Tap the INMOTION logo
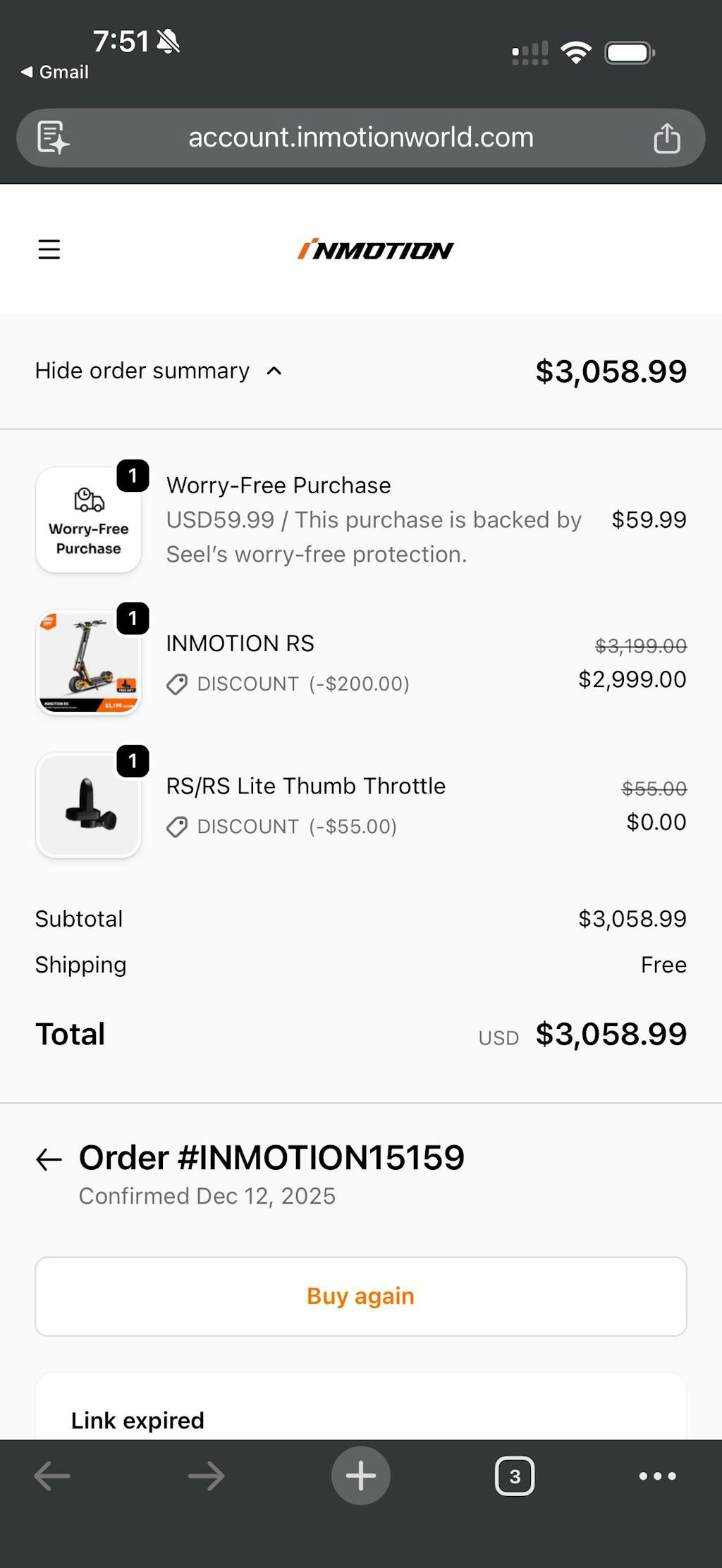 (x=375, y=249)
